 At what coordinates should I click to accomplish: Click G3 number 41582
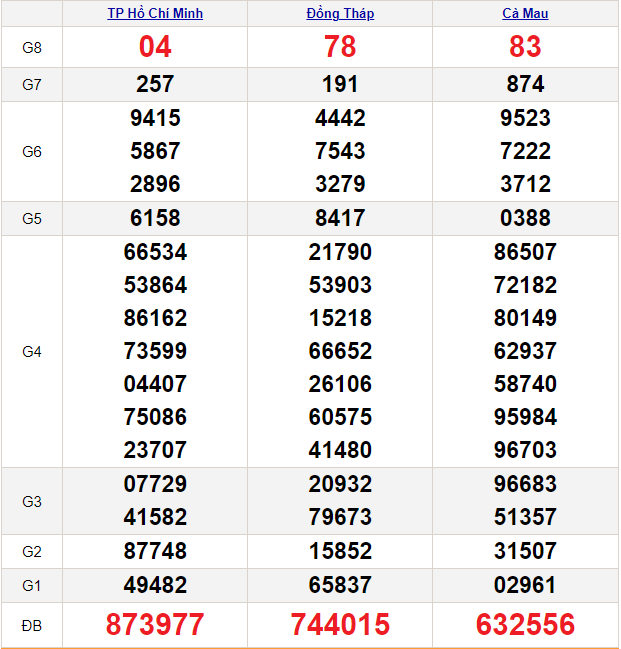(x=155, y=517)
